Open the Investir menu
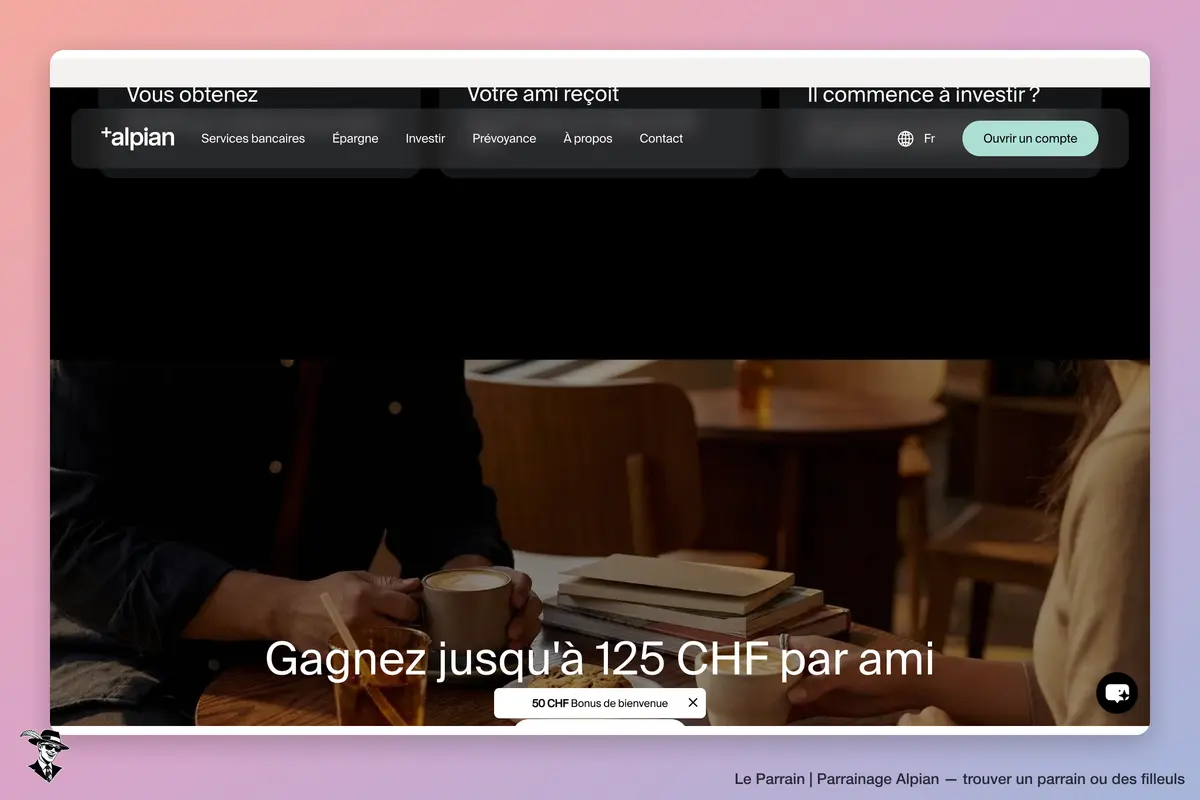 [425, 139]
